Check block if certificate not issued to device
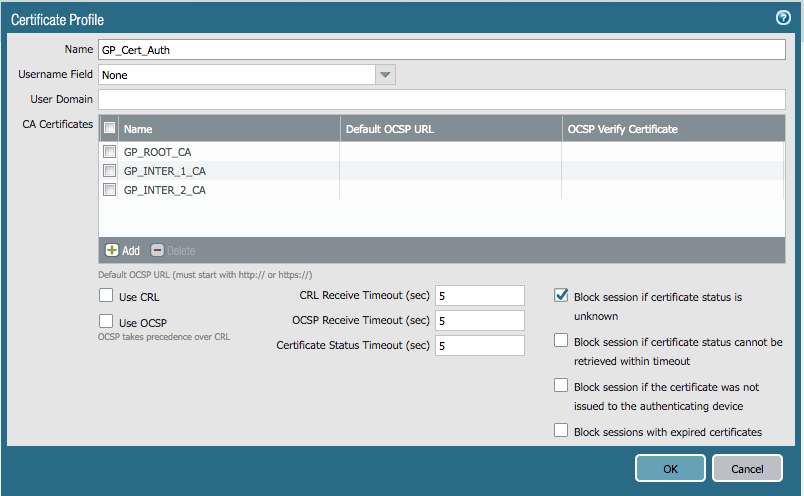 point(562,386)
